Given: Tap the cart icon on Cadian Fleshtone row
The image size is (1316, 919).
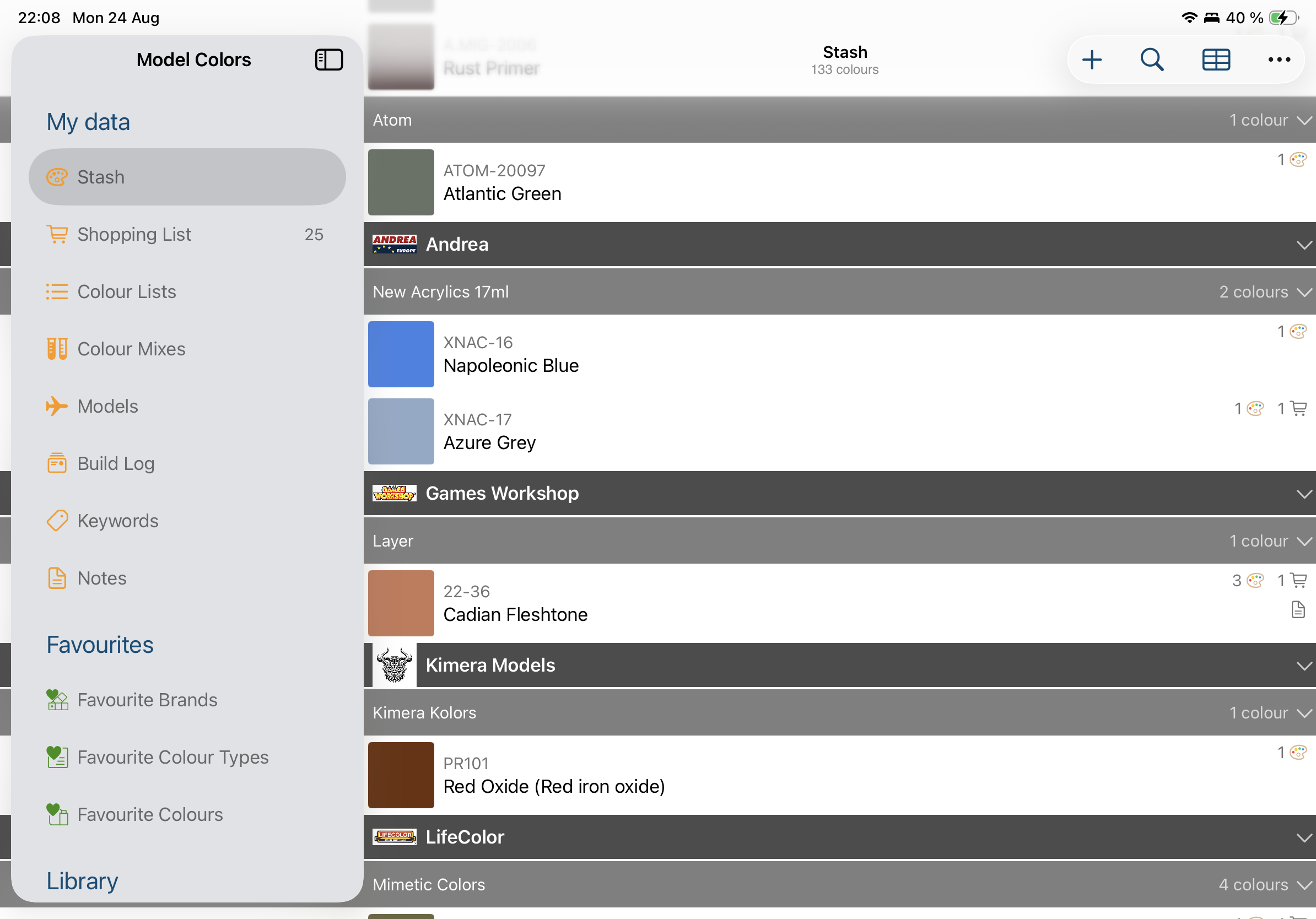Looking at the screenshot, I should [1299, 580].
